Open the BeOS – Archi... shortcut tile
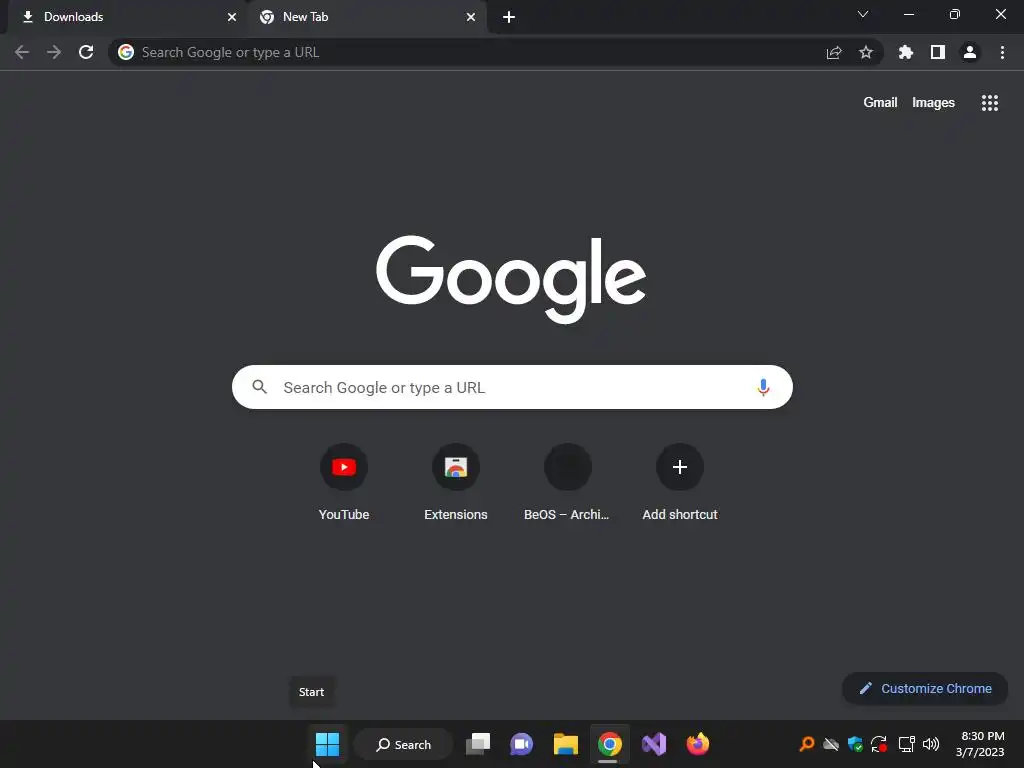 click(568, 467)
